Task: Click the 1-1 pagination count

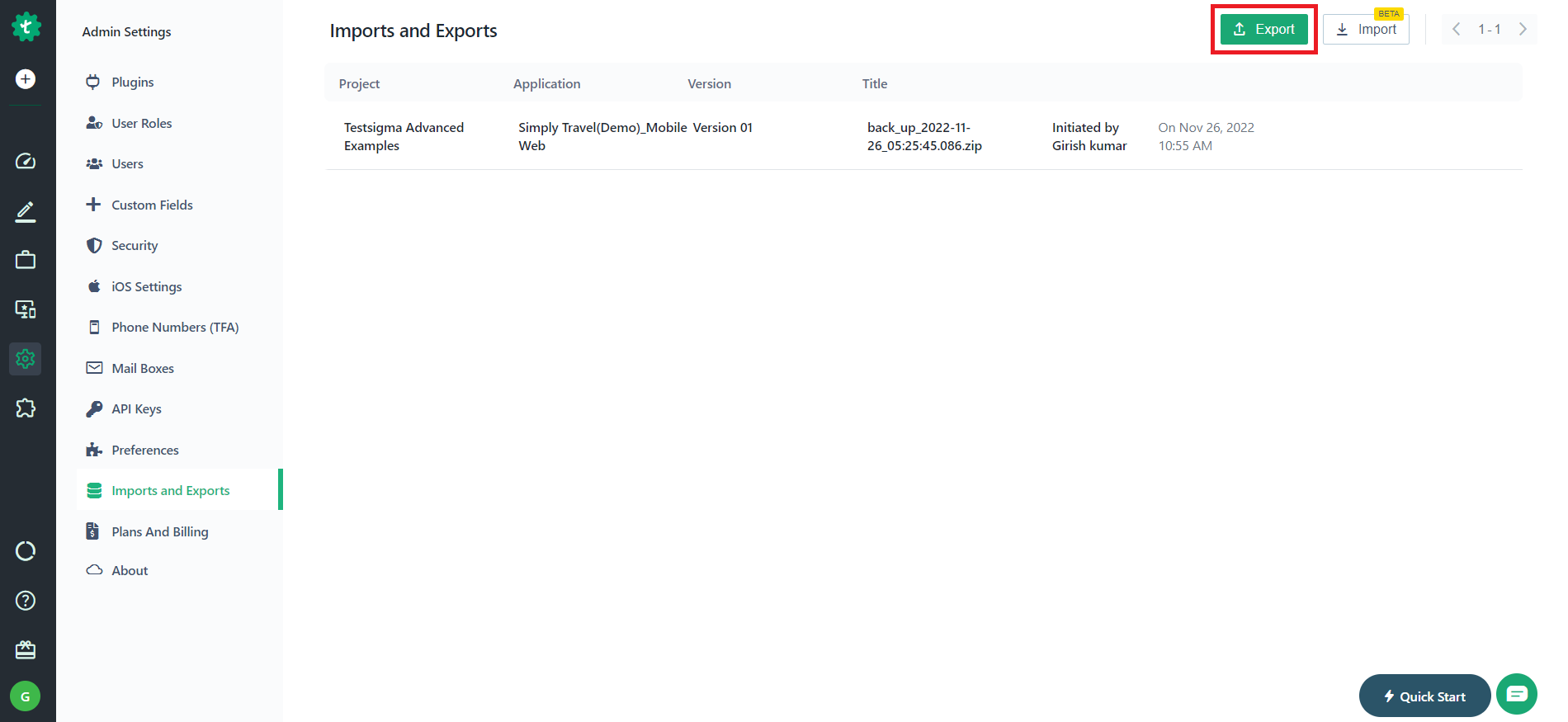Action: pos(1490,29)
